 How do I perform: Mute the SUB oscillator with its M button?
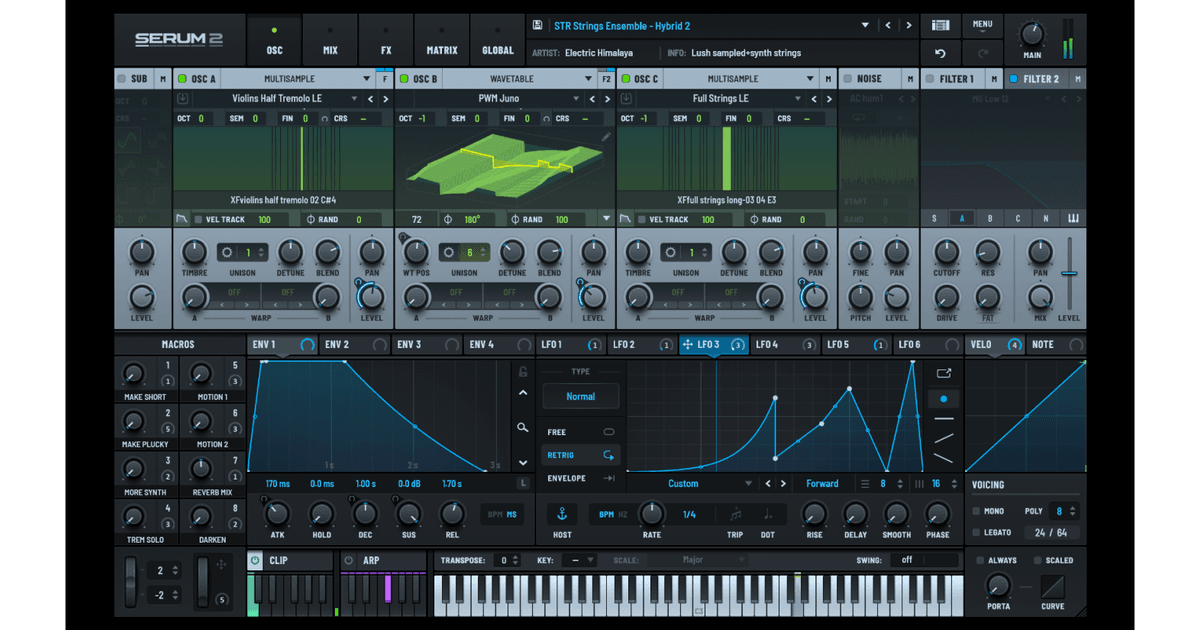coord(163,78)
